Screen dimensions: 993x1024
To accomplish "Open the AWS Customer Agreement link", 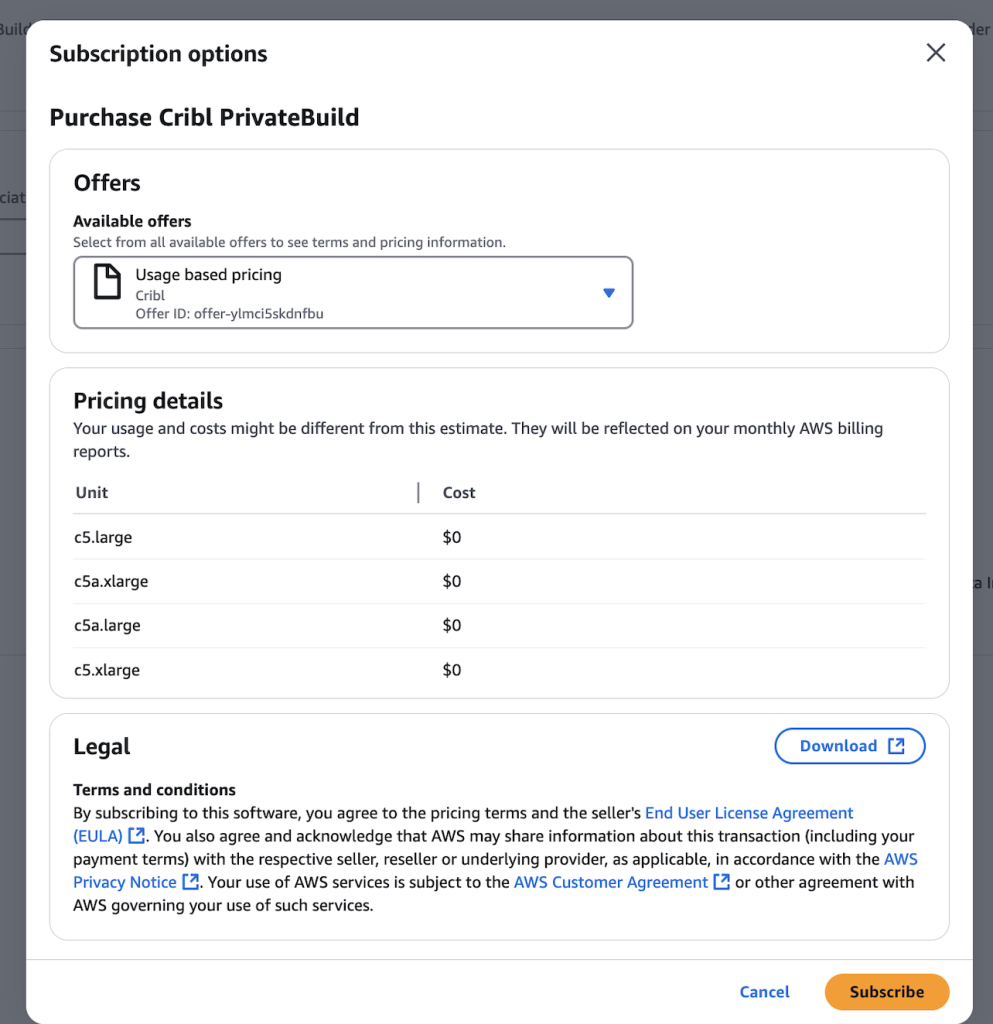I will 612,882.
